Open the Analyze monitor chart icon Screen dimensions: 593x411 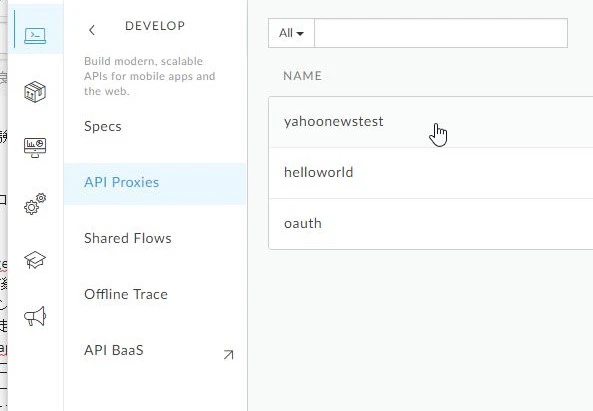coord(35,147)
